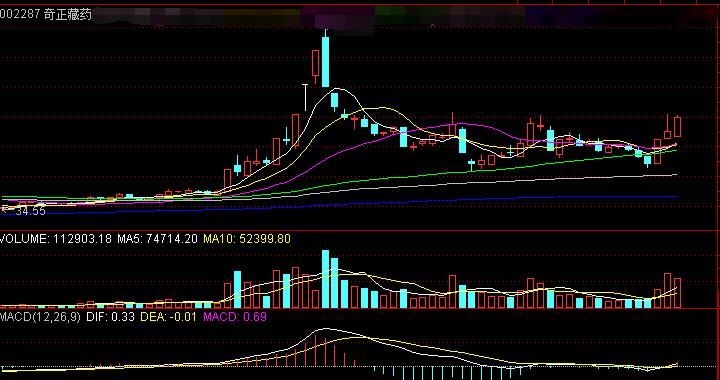
Task: Click the white crest of the MACD DIF line
Action: (x=326, y=329)
